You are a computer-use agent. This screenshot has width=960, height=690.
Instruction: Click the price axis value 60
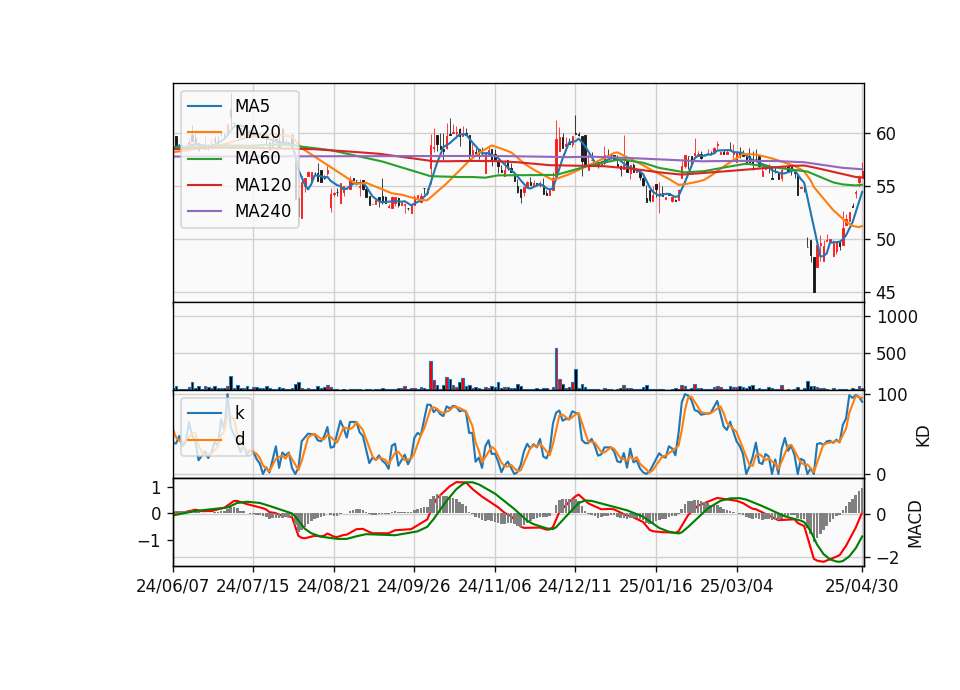point(885,134)
